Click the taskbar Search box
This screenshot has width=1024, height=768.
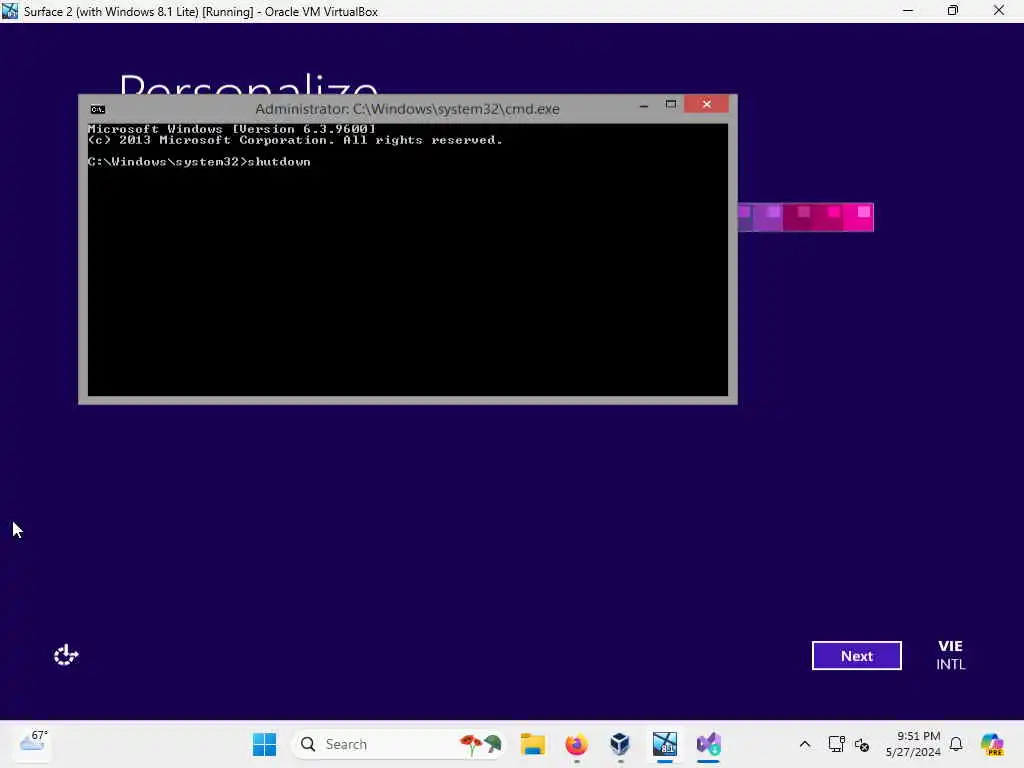tap(398, 744)
